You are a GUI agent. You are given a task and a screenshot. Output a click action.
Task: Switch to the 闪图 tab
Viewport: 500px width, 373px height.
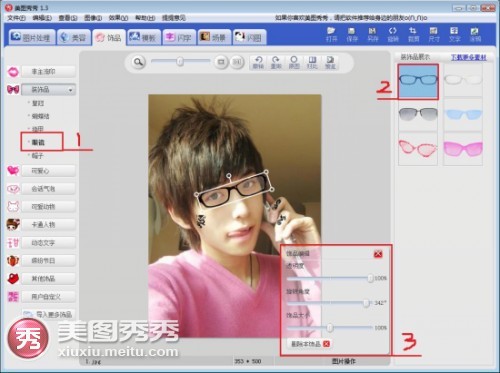point(249,37)
